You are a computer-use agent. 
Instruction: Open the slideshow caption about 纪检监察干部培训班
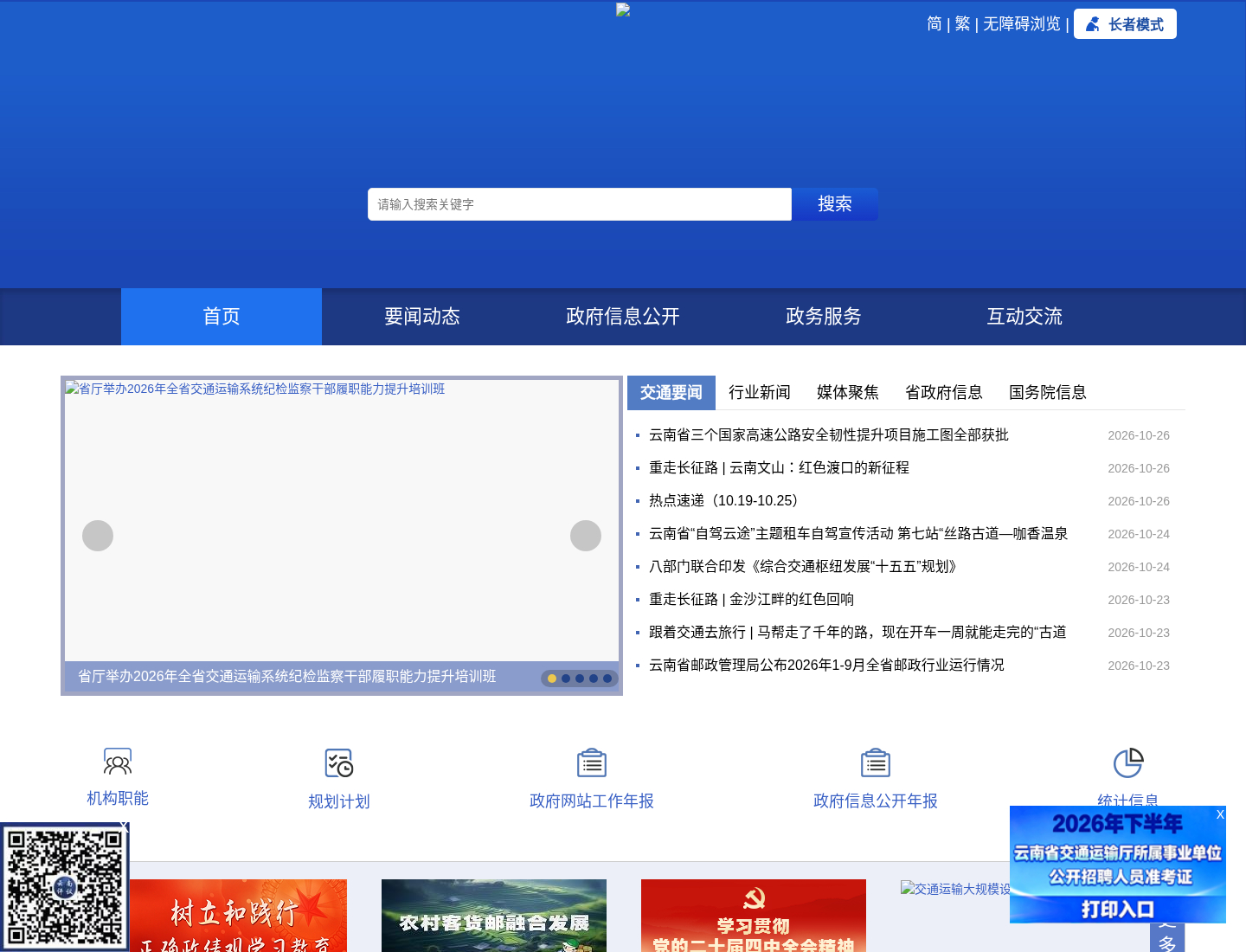tap(287, 677)
